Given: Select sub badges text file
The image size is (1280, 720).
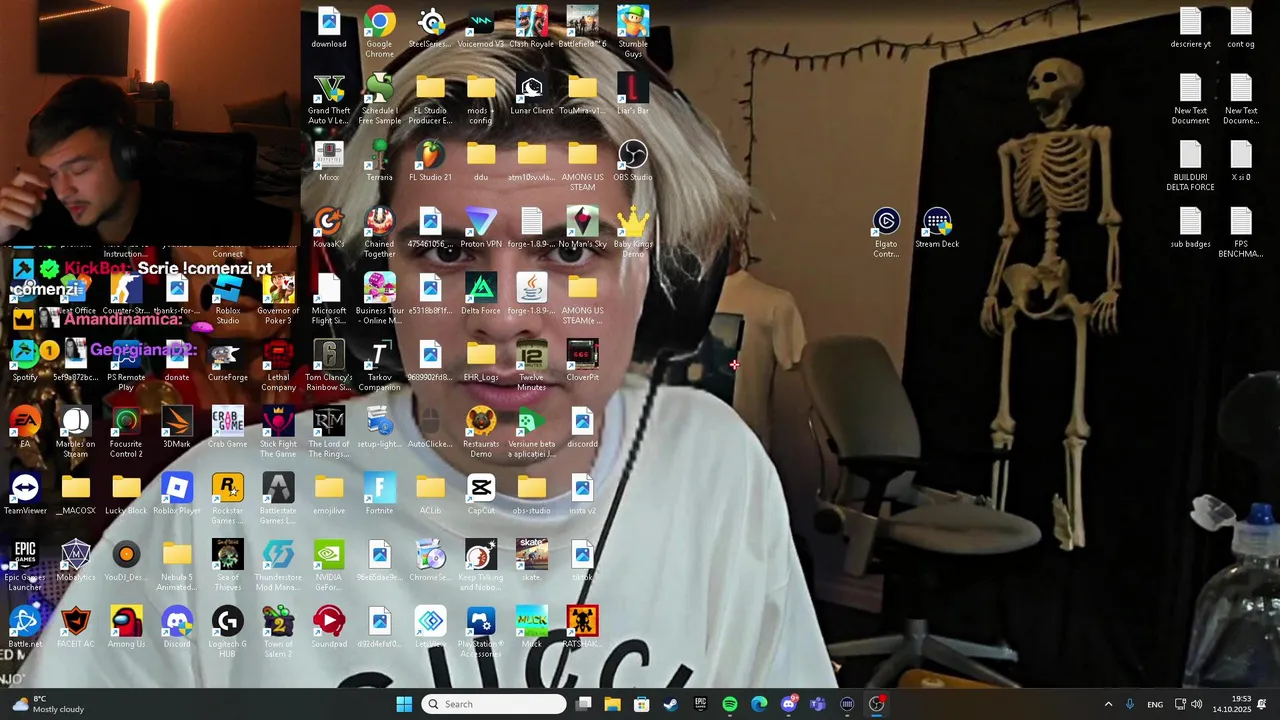Looking at the screenshot, I should tap(1190, 227).
